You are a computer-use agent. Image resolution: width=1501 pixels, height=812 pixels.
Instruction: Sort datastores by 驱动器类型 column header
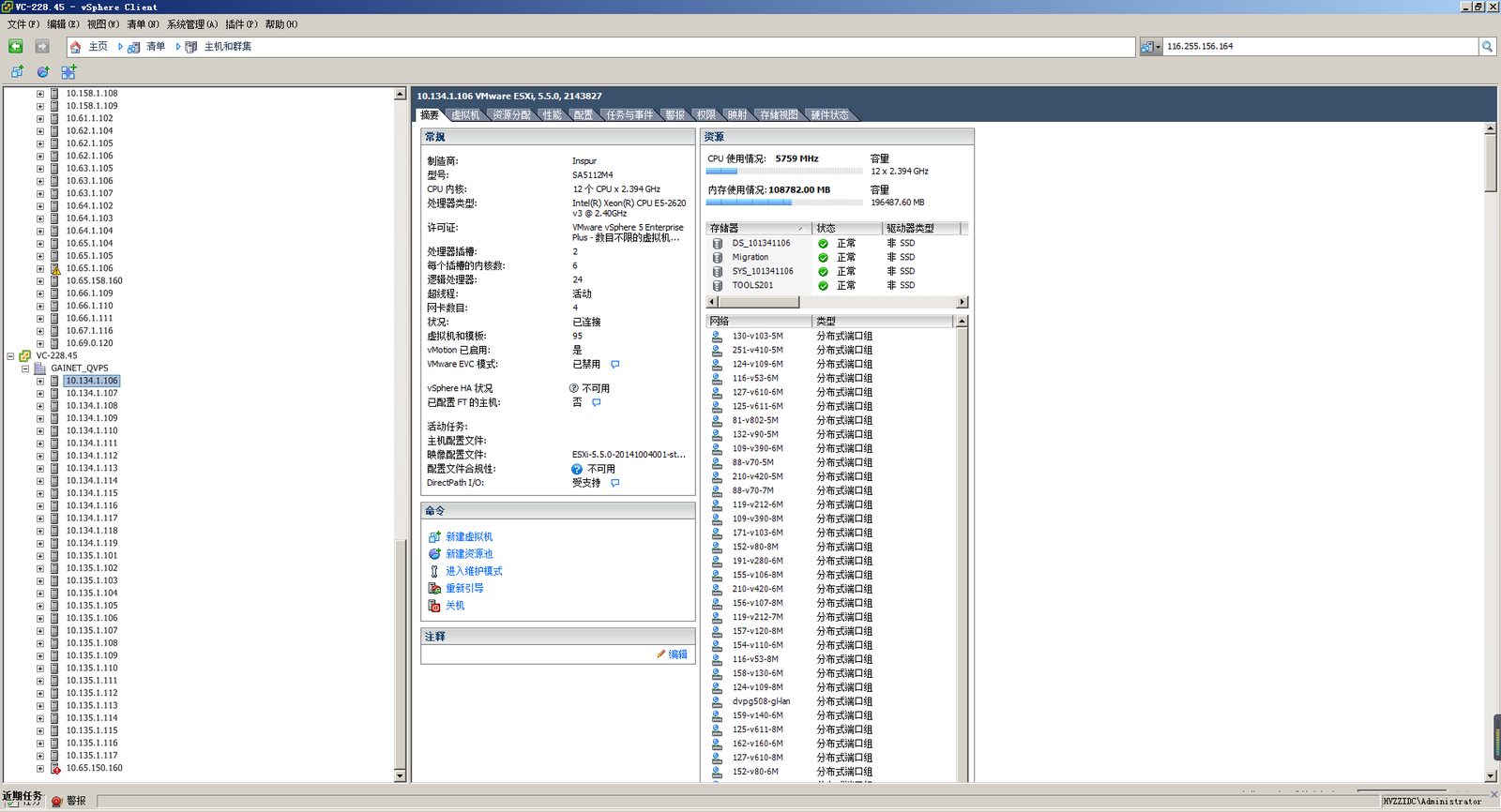coord(922,228)
